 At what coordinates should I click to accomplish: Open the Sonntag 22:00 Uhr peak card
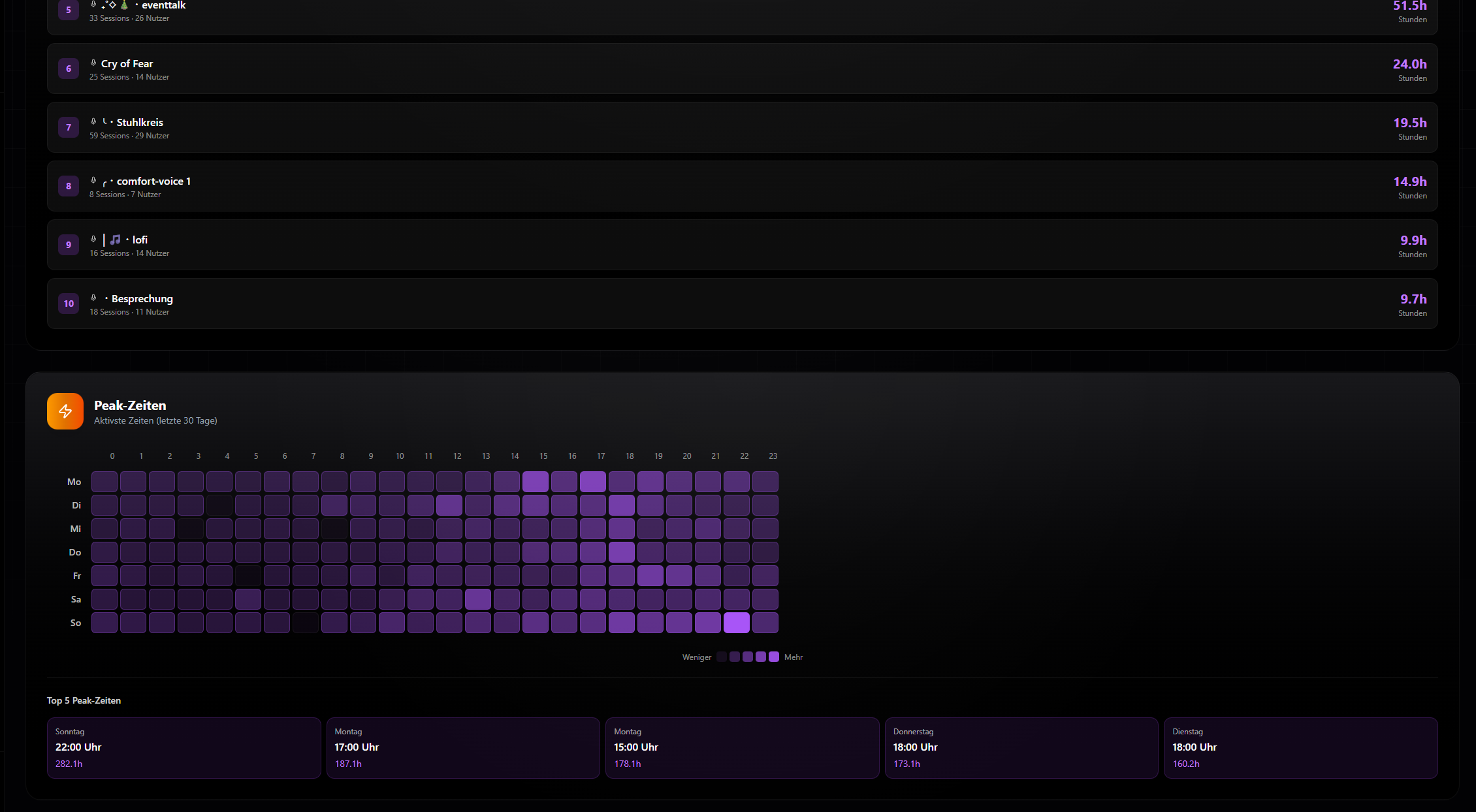[184, 747]
